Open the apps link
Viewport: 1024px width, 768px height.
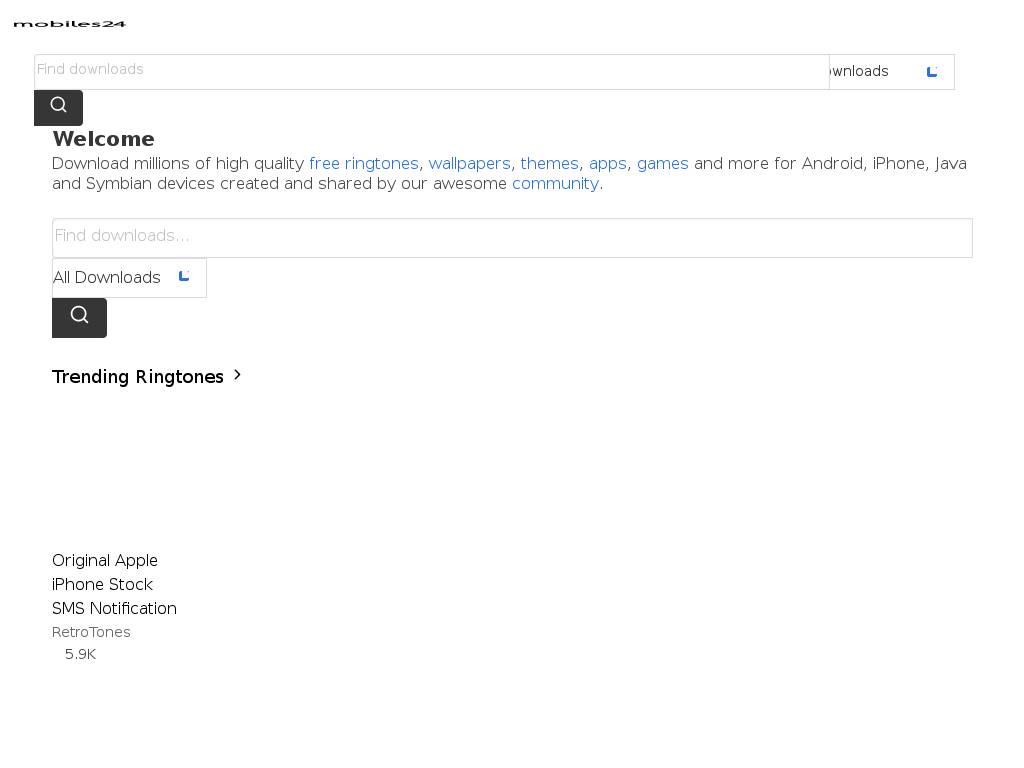click(x=607, y=164)
